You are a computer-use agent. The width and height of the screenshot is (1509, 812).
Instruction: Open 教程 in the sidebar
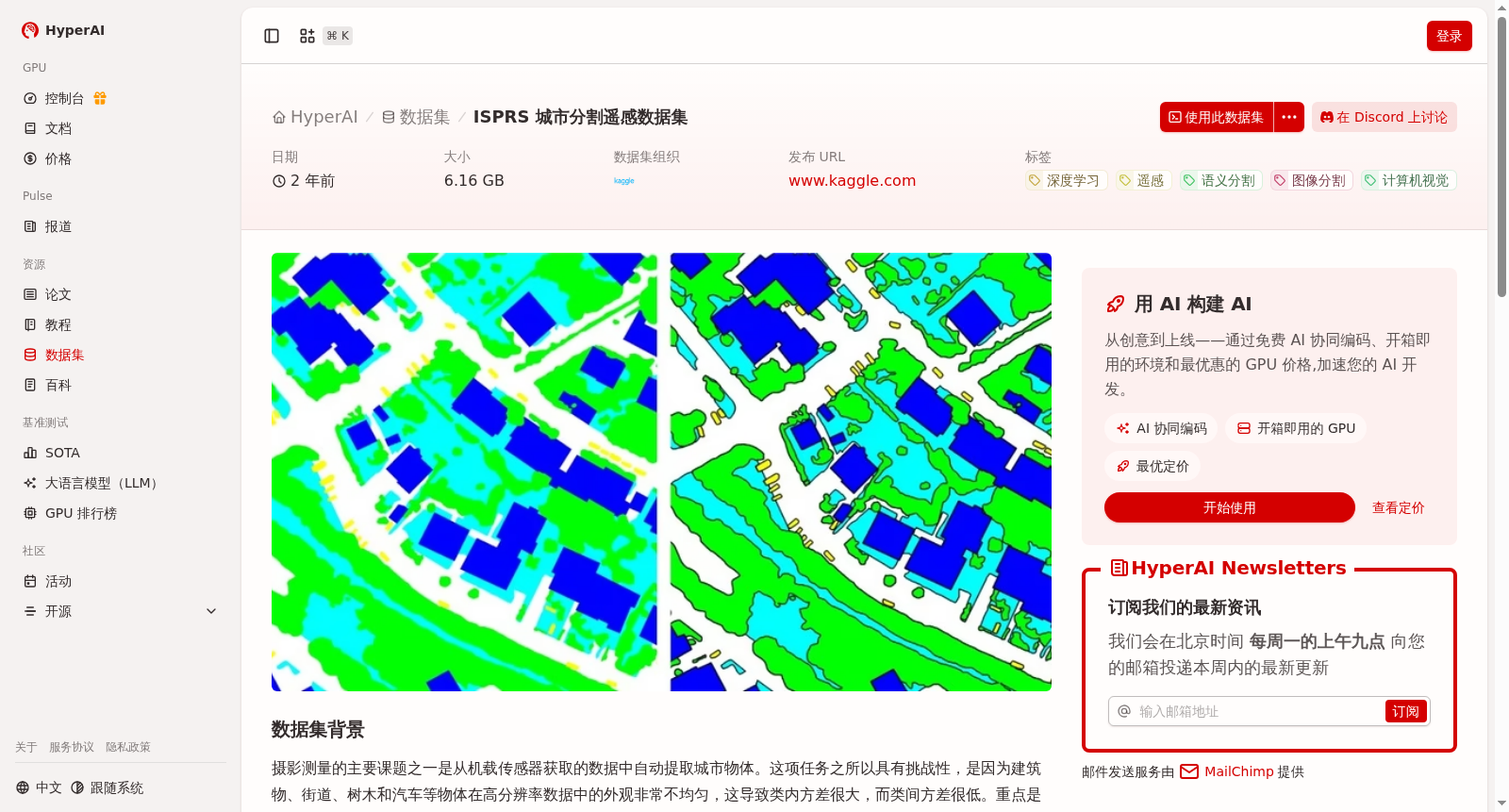[58, 324]
